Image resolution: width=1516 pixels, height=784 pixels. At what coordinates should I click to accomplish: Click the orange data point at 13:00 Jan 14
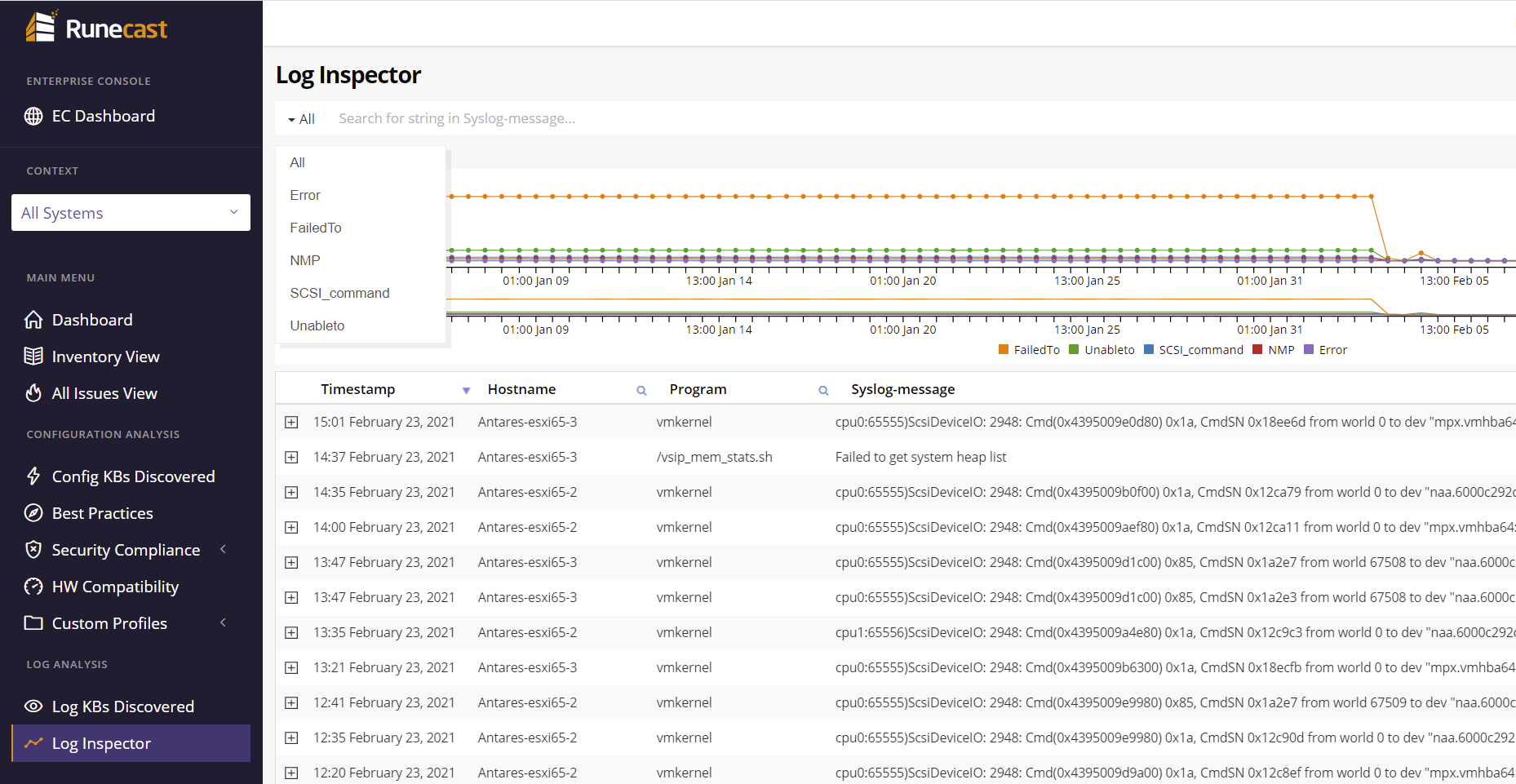pyautogui.click(x=719, y=197)
